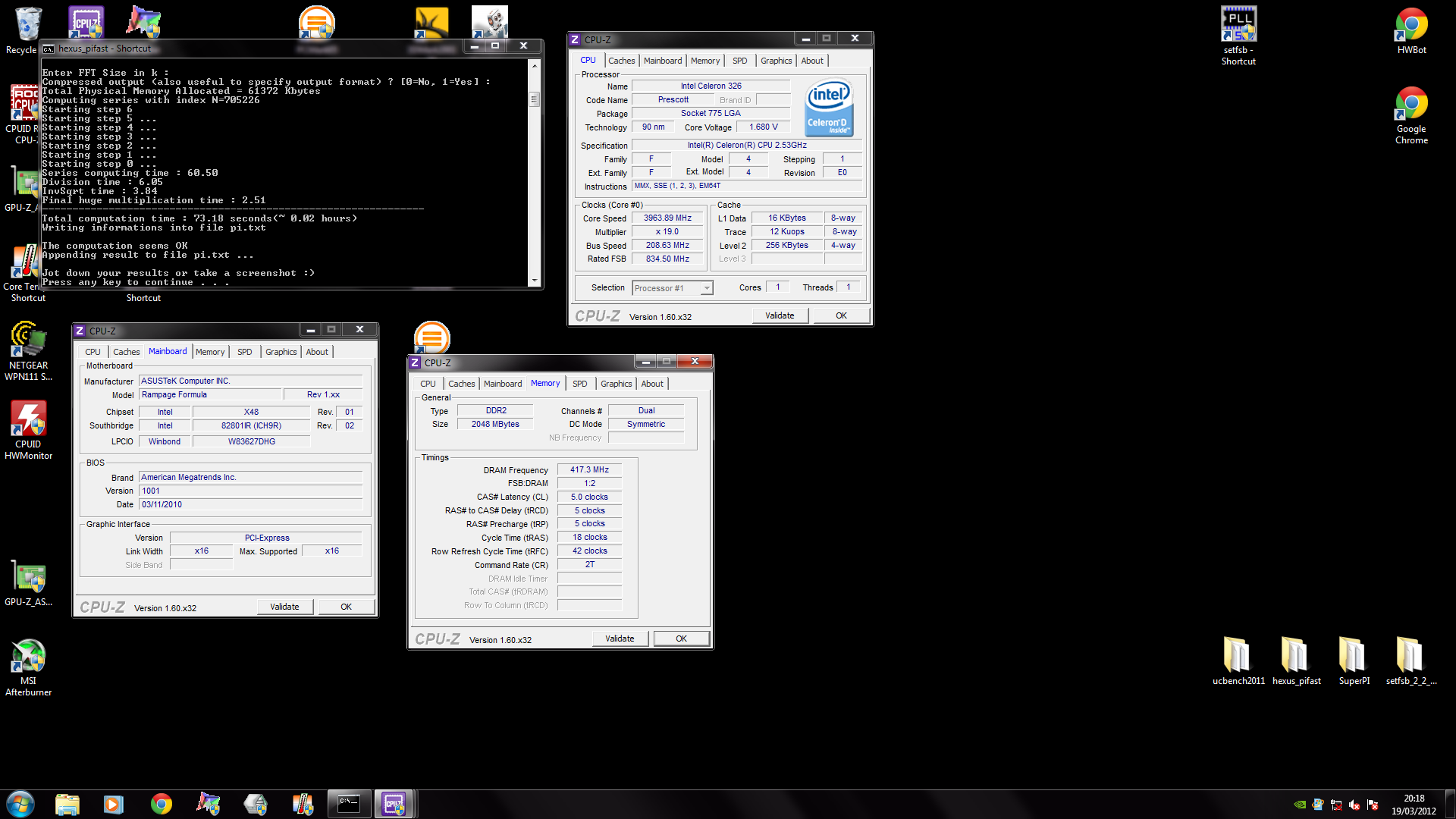
Task: Click Validate in Mainboard window
Action: click(x=284, y=607)
